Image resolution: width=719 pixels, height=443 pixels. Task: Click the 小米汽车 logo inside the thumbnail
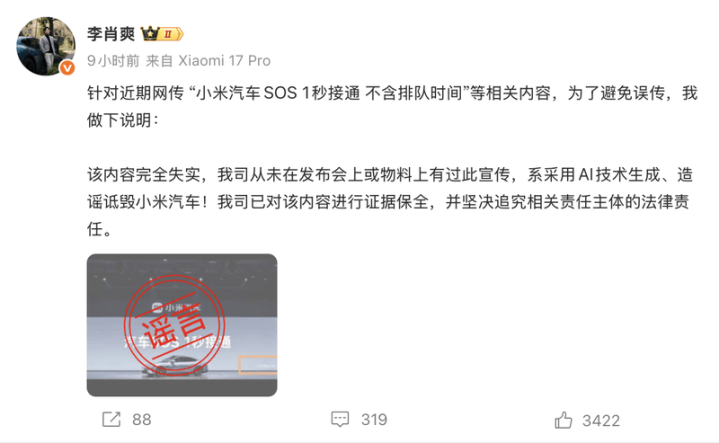(176, 307)
